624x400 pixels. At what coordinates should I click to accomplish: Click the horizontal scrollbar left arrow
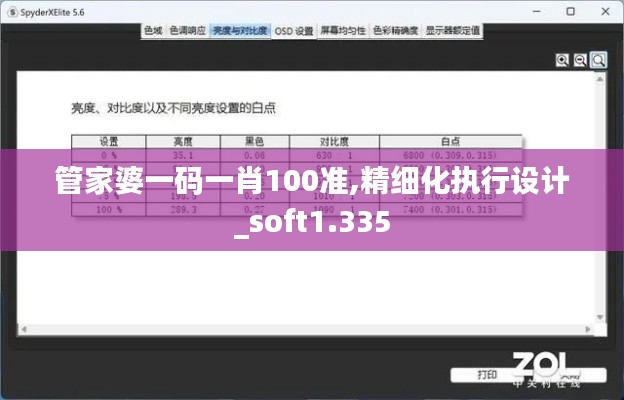(x=23, y=329)
